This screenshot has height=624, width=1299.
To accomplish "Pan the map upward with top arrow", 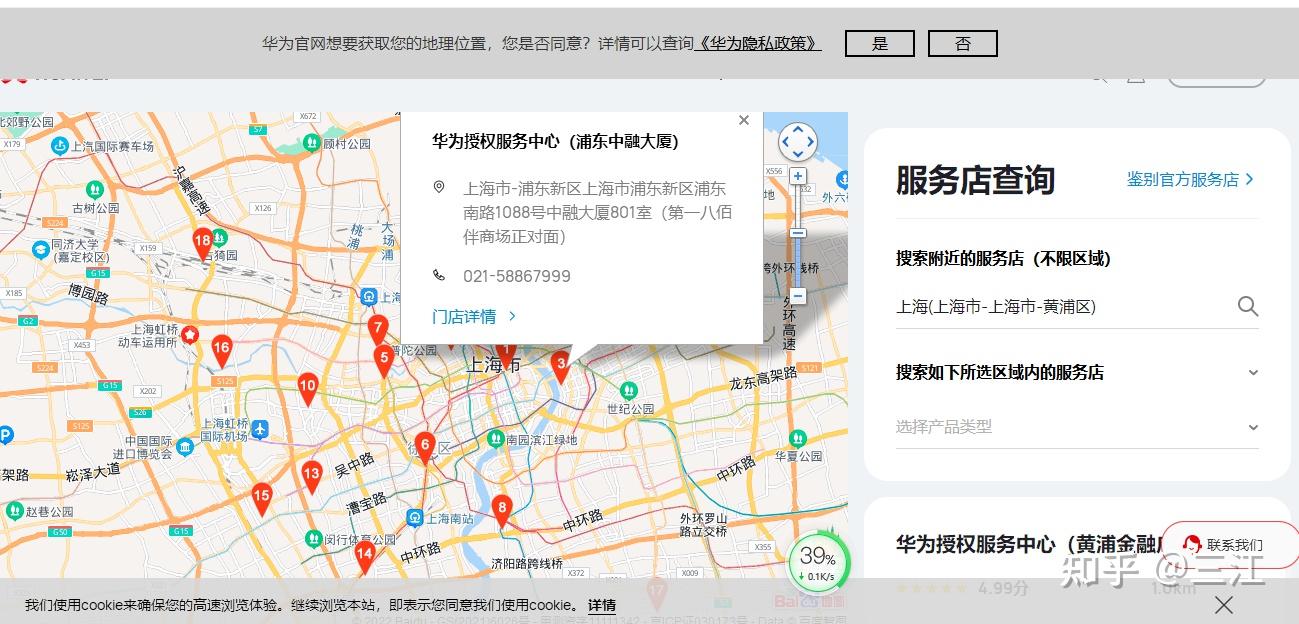I will [798, 129].
